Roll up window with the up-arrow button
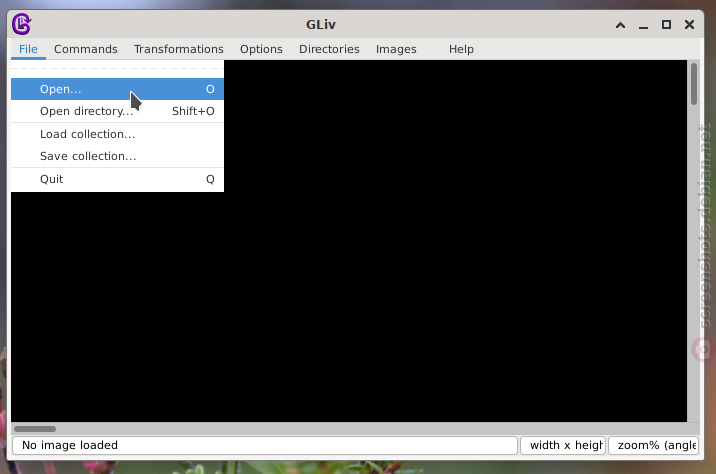Image resolution: width=716 pixels, height=474 pixels. tap(620, 25)
